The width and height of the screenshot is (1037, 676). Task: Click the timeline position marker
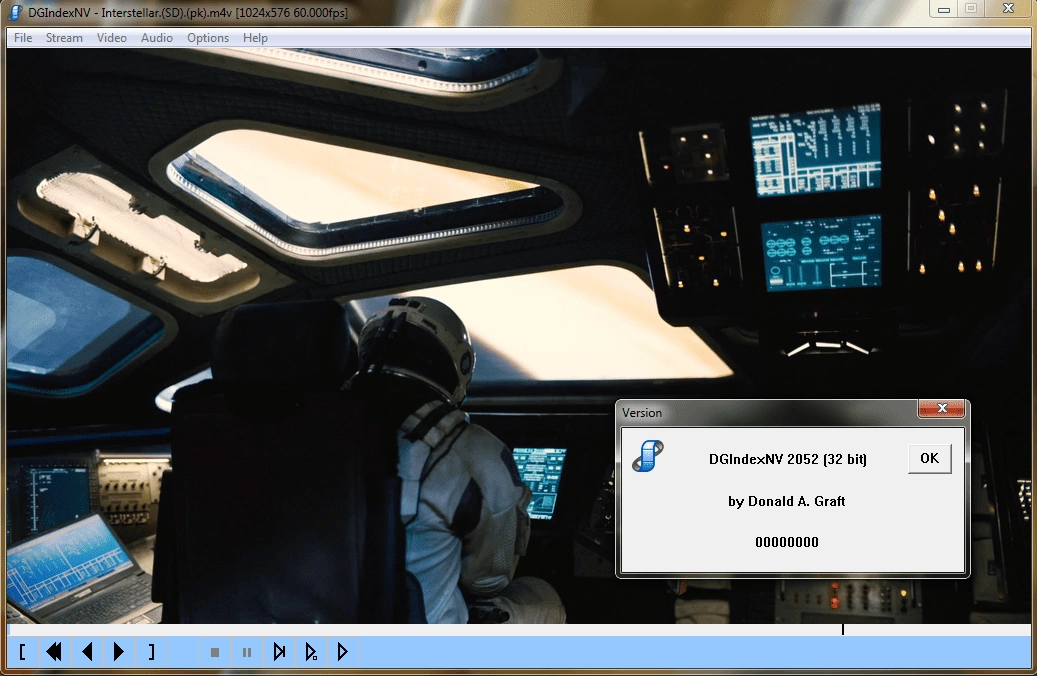843,630
